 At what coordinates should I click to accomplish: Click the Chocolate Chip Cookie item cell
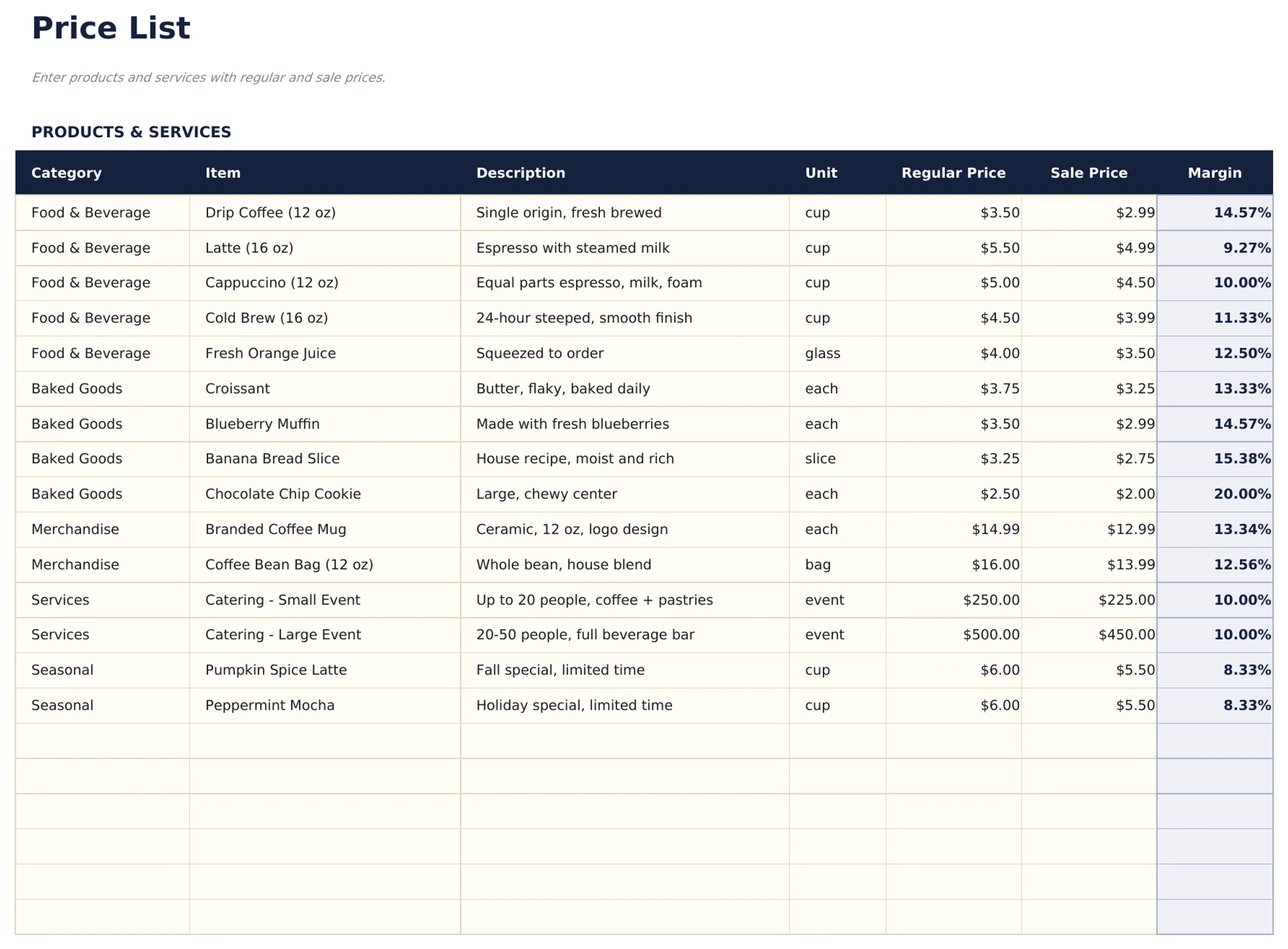coord(283,494)
